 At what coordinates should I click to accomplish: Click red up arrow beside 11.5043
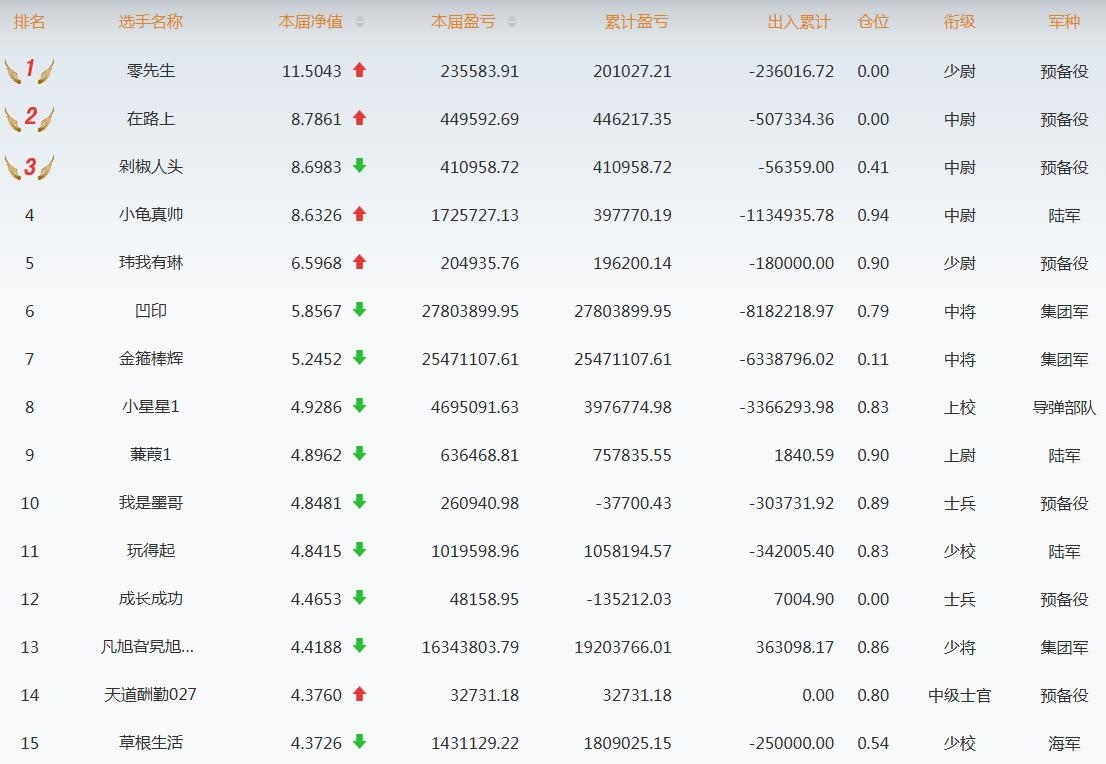pyautogui.click(x=360, y=71)
